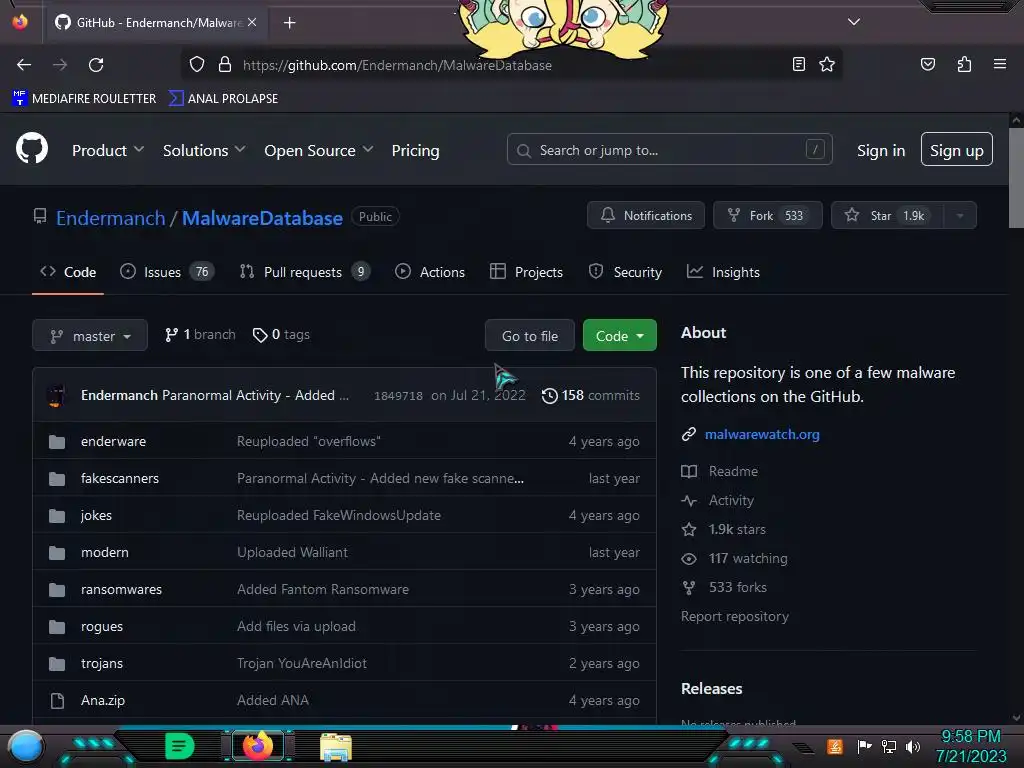Open the Firefox tracking protection shield

click(197, 64)
